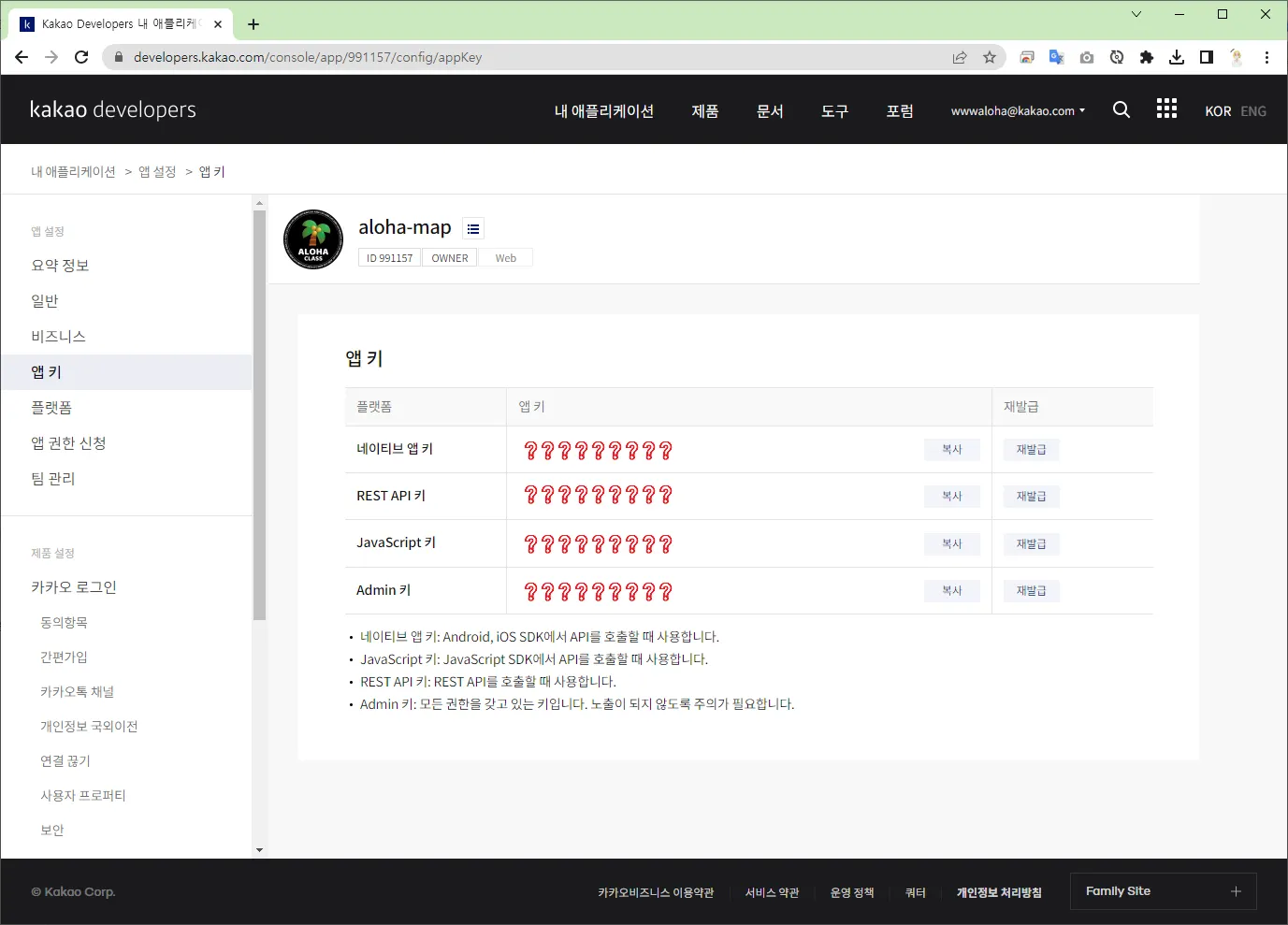Open the 제품 navigation menu

pyautogui.click(x=705, y=110)
